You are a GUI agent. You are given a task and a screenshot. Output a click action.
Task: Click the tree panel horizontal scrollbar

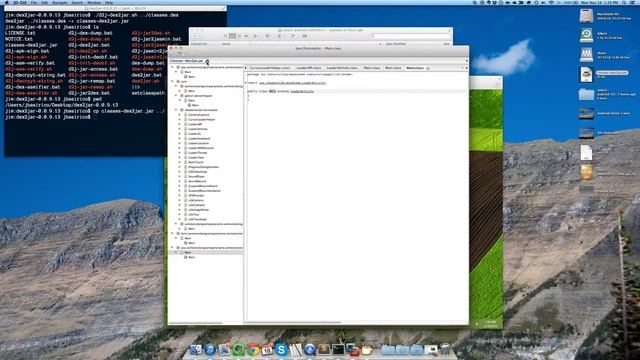[x=196, y=323]
